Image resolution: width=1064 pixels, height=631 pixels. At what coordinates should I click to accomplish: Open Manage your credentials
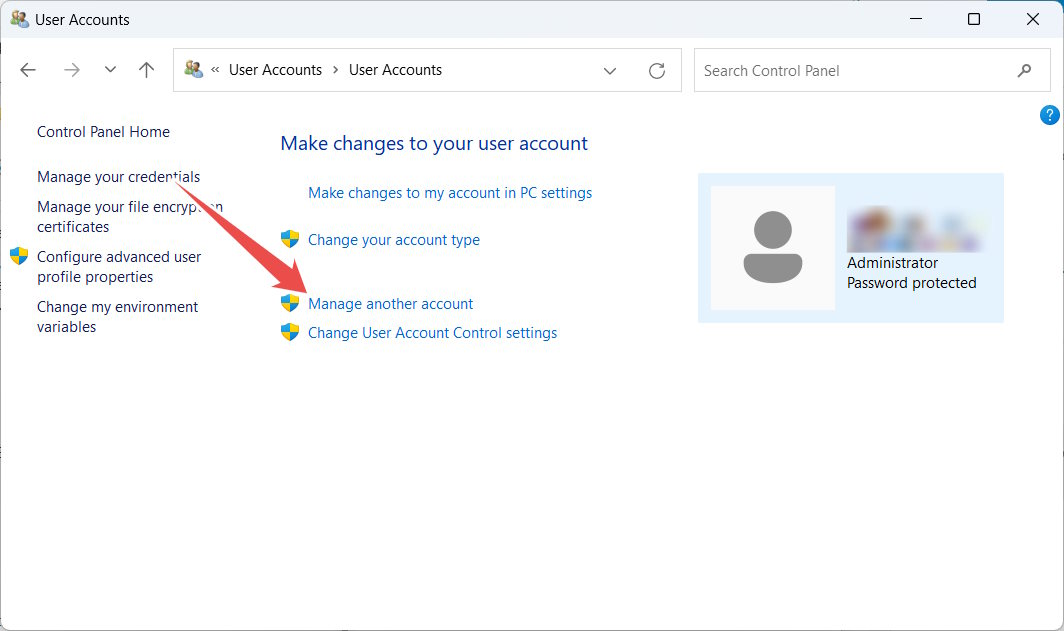coord(118,176)
